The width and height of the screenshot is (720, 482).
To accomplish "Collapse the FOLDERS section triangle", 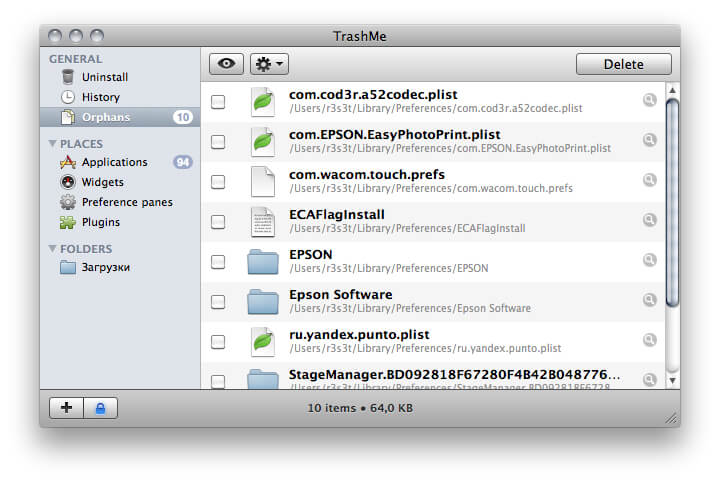I will coord(52,248).
